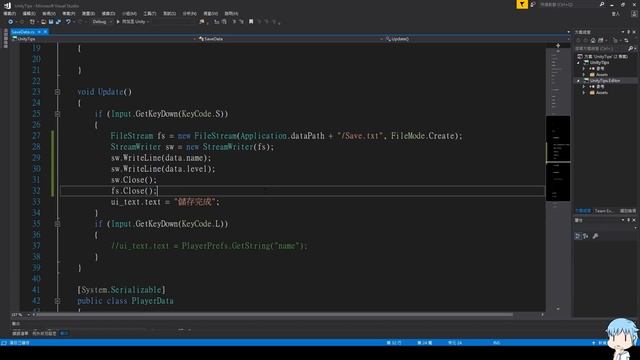Click the bookmark toggle toolbar icon
Viewport: 640px width, 360px height.
pos(251,22)
